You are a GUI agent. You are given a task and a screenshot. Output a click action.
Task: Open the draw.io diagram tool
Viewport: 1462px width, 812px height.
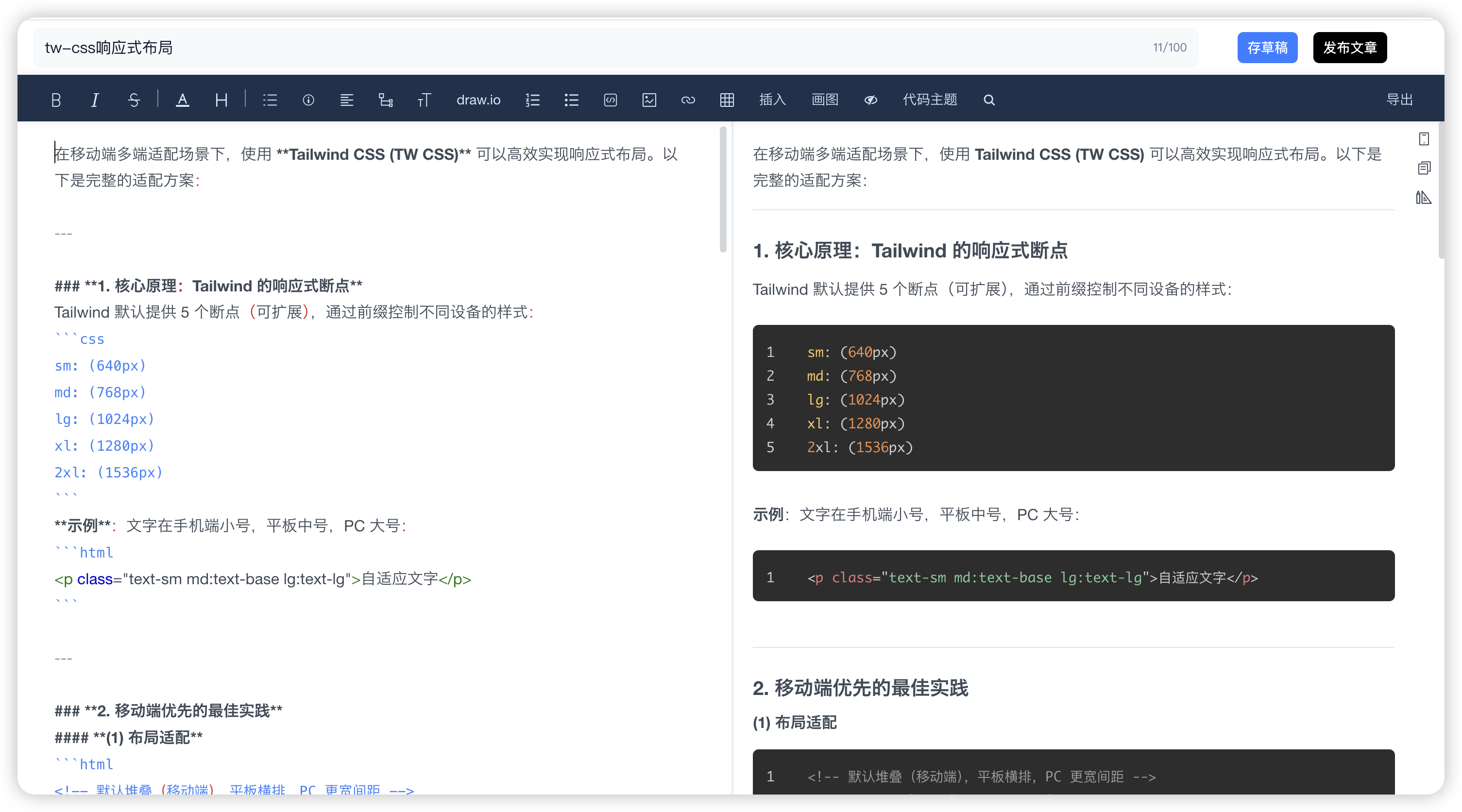pyautogui.click(x=478, y=100)
